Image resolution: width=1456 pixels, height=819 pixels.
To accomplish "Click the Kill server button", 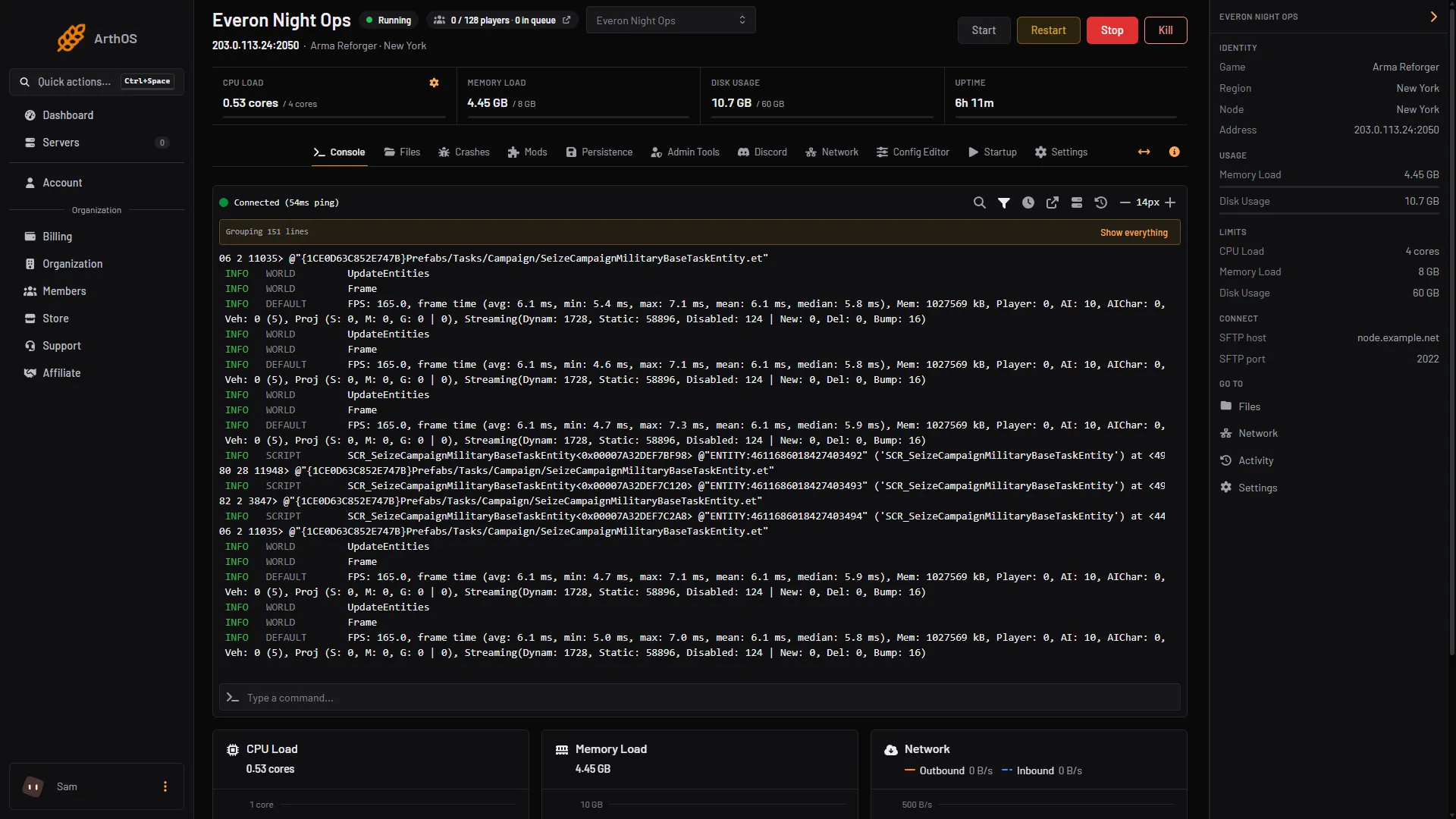I will pos(1166,30).
